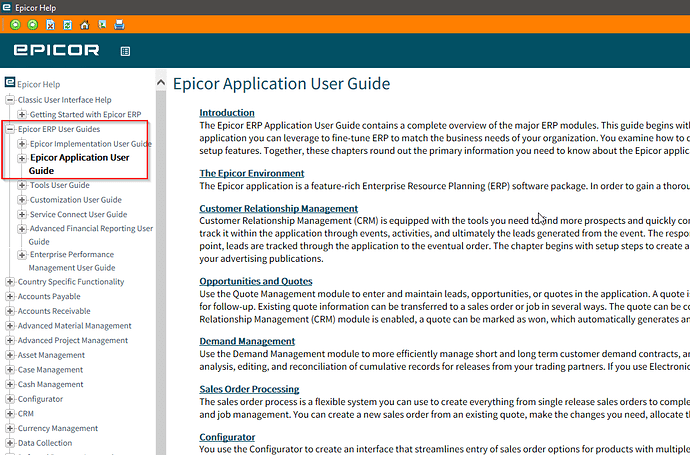
Task: Open Epicor Implementation User Guide topic
Action: [91, 143]
